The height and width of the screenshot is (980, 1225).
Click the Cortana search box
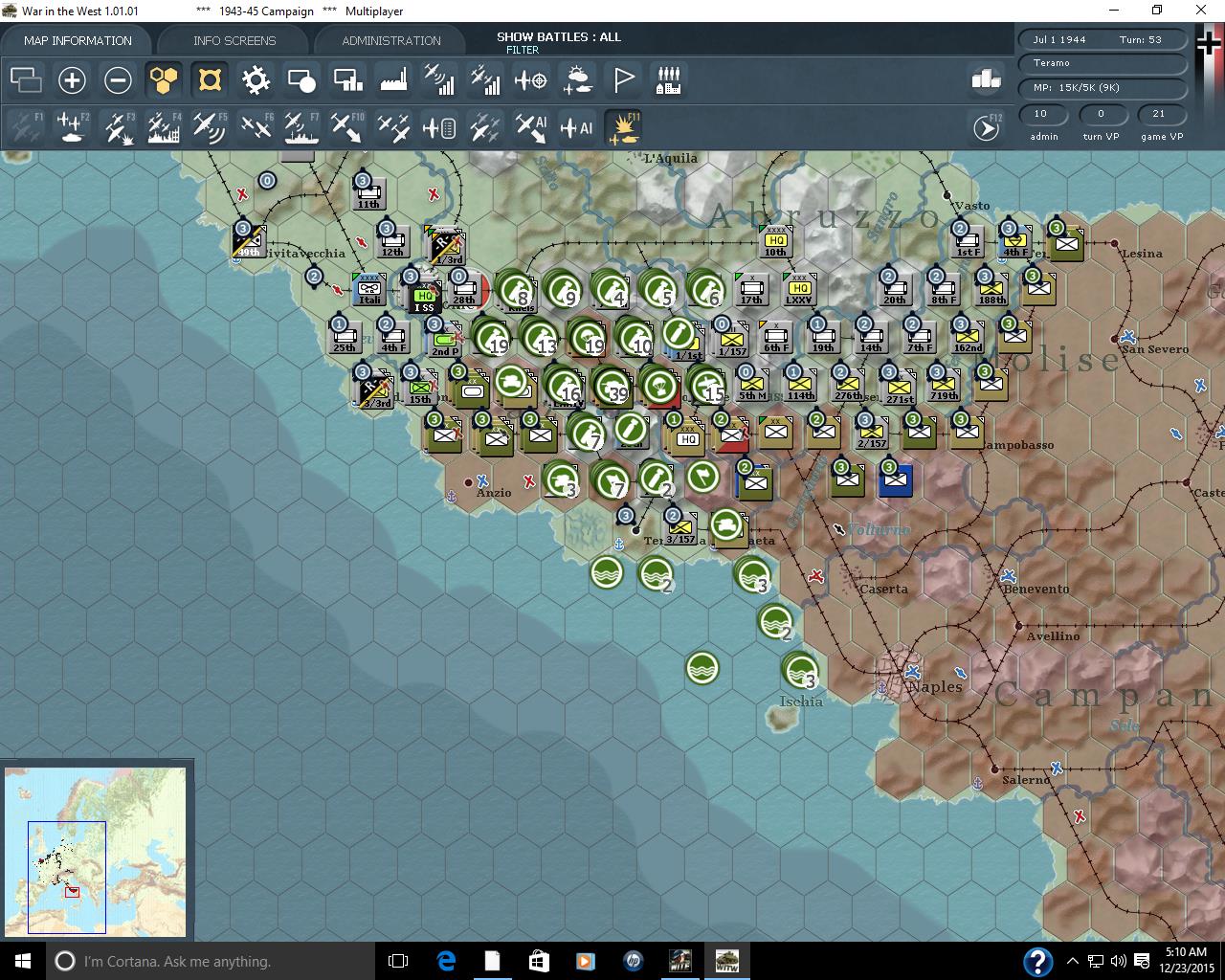tap(211, 961)
